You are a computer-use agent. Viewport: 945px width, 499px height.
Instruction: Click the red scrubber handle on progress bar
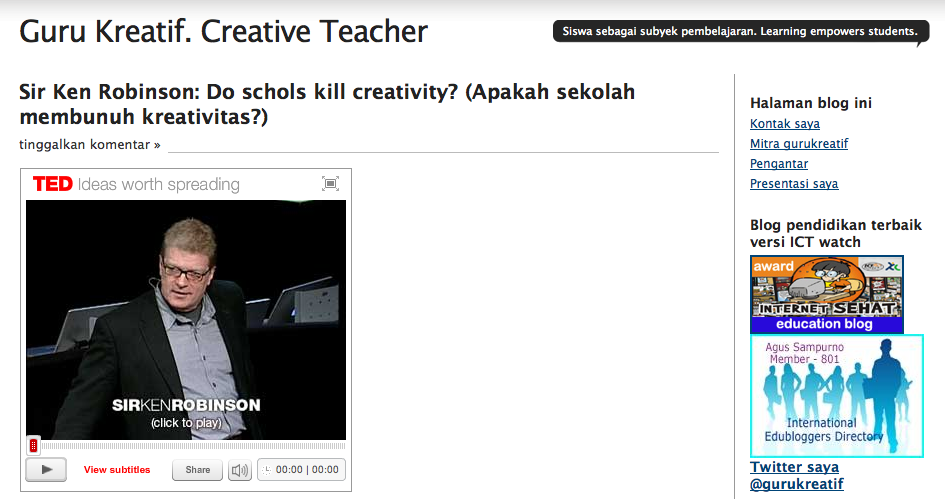(34, 445)
